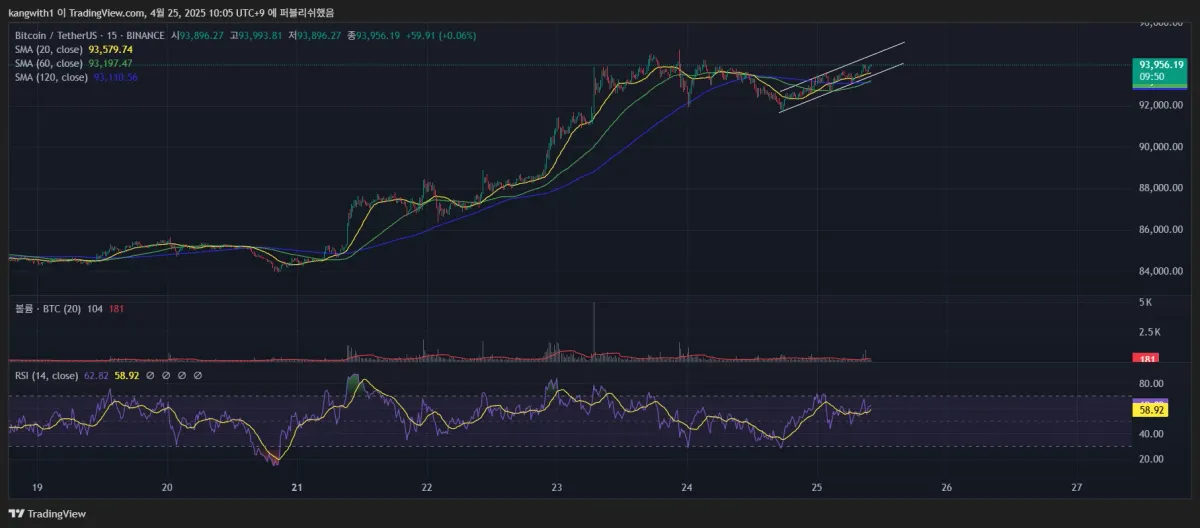Click the yellow SMA 20 value 93,579.74

point(111,49)
